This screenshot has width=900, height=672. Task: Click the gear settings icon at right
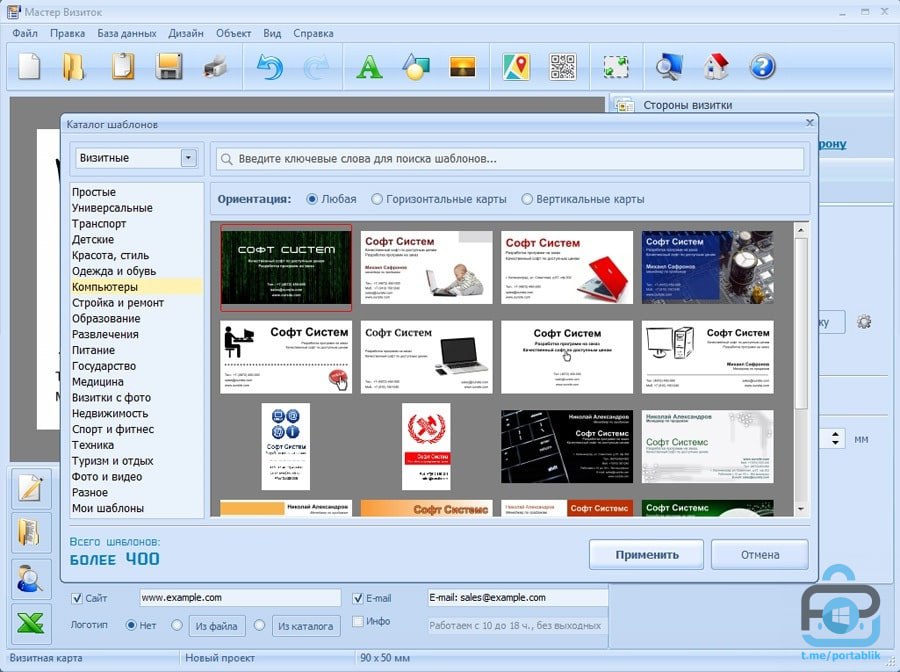[864, 322]
